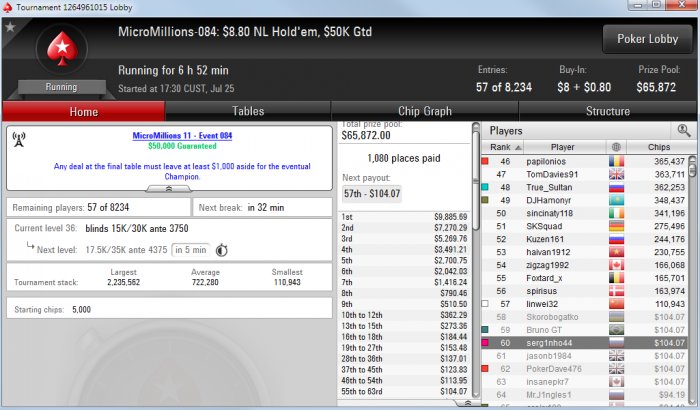Click the level timer clock icon
The width and height of the screenshot is (700, 410).
coord(222,250)
